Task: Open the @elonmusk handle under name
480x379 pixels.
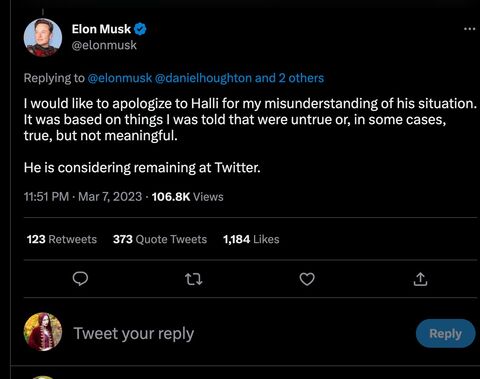Action: pyautogui.click(x=104, y=45)
